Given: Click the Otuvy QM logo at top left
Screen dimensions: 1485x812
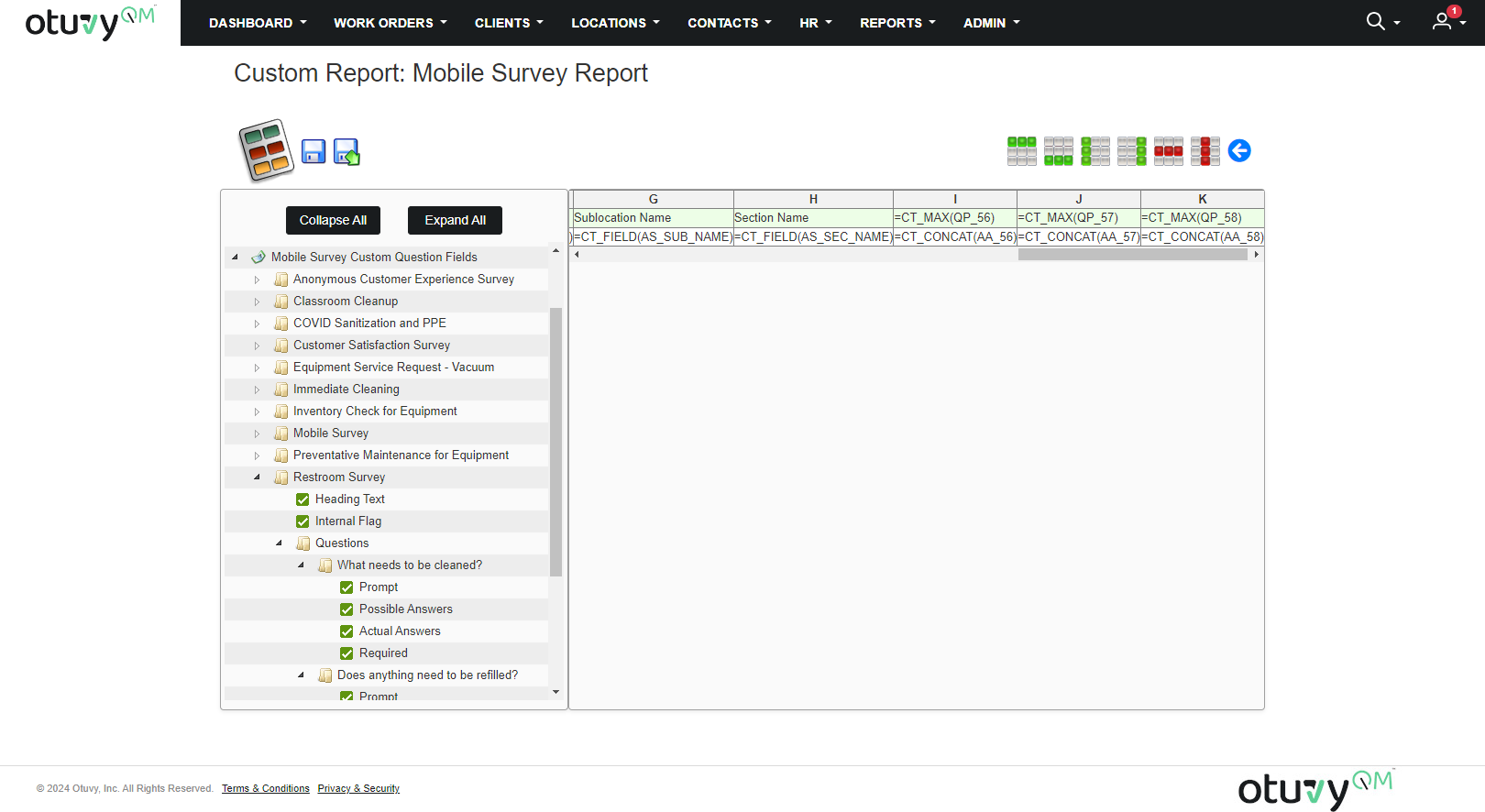Looking at the screenshot, I should [90, 23].
